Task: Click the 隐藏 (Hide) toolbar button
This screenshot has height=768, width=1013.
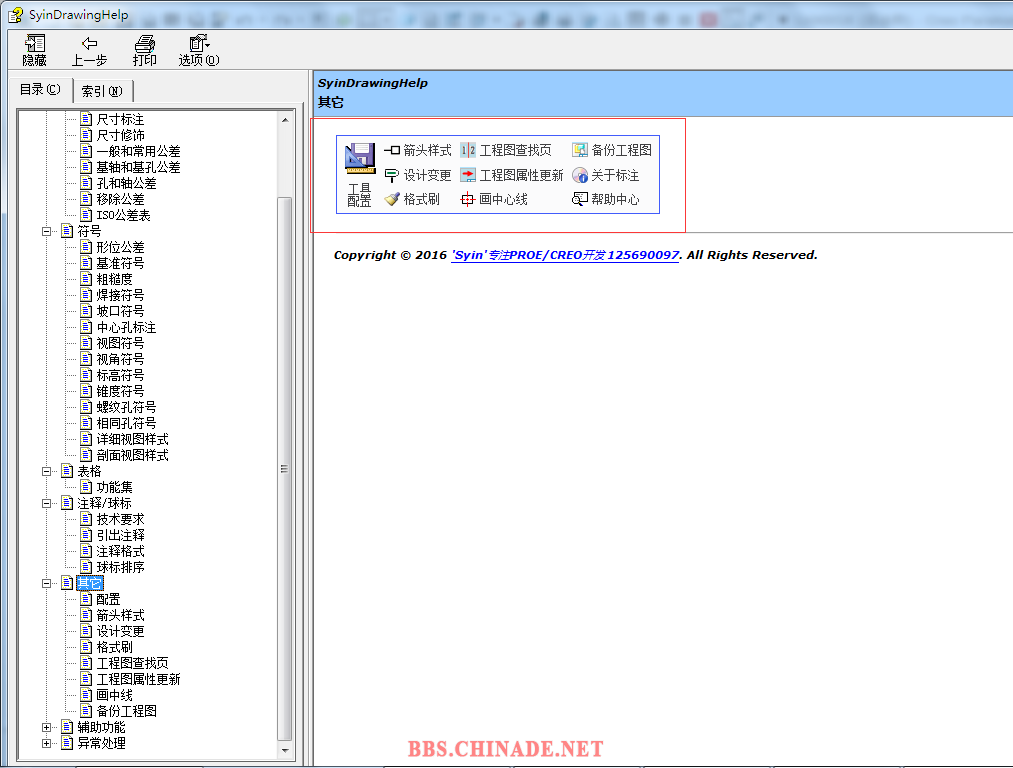Action: 34,50
